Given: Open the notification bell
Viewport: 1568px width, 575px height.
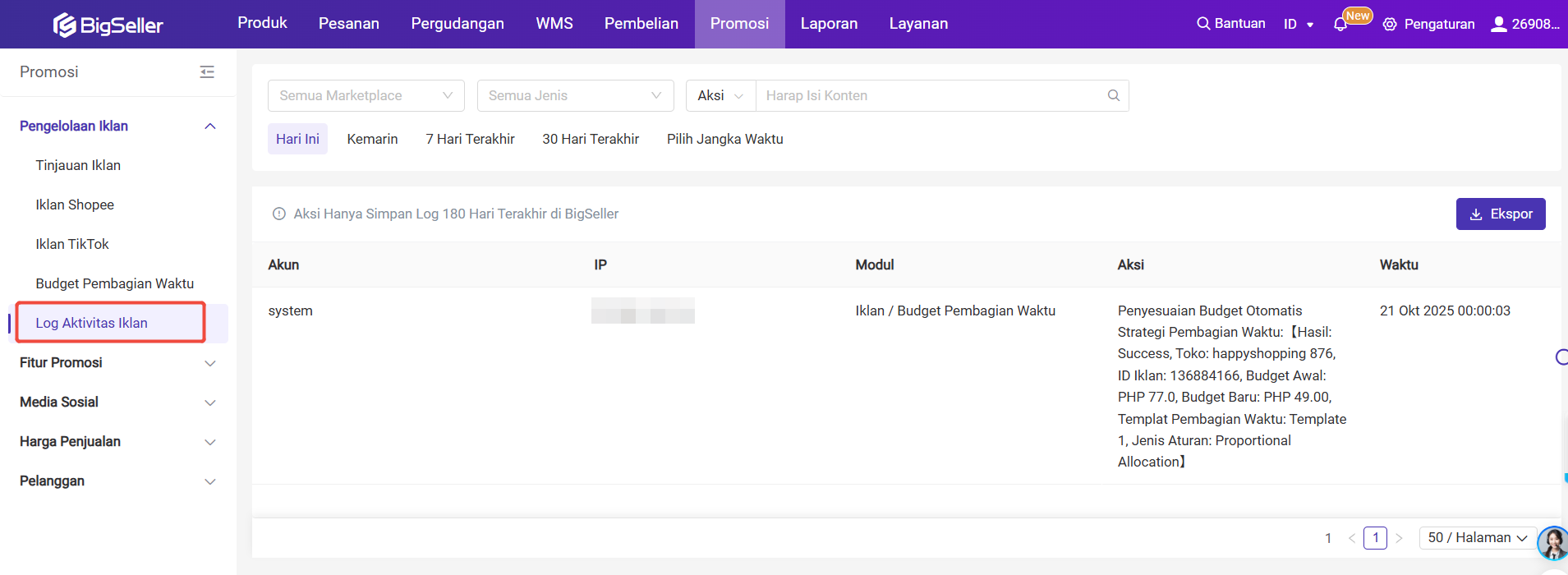Looking at the screenshot, I should (1340, 25).
